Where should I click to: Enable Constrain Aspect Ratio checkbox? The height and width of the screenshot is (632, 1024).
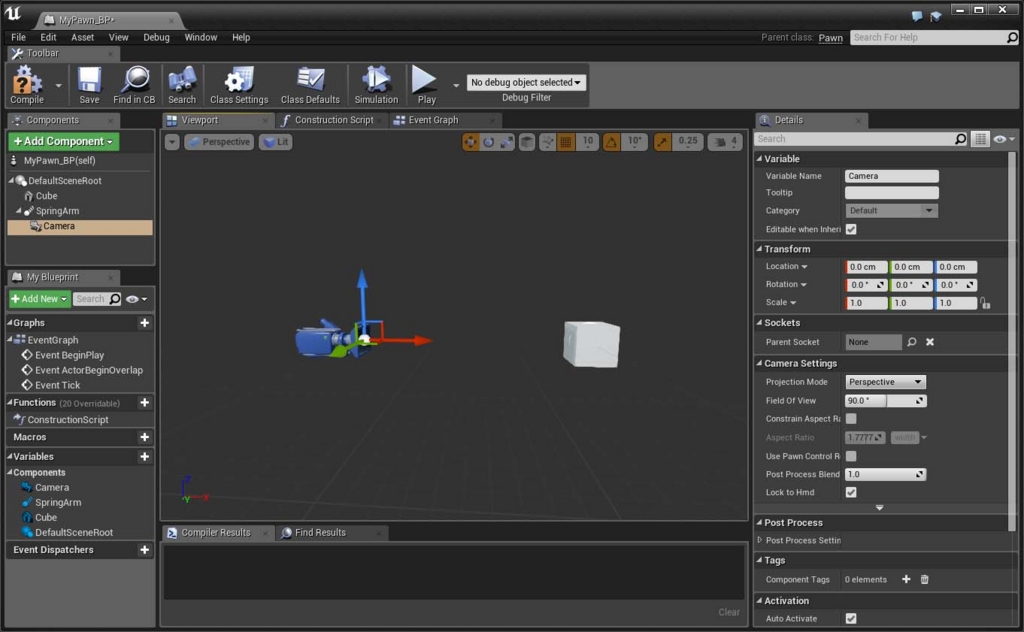[x=851, y=419]
